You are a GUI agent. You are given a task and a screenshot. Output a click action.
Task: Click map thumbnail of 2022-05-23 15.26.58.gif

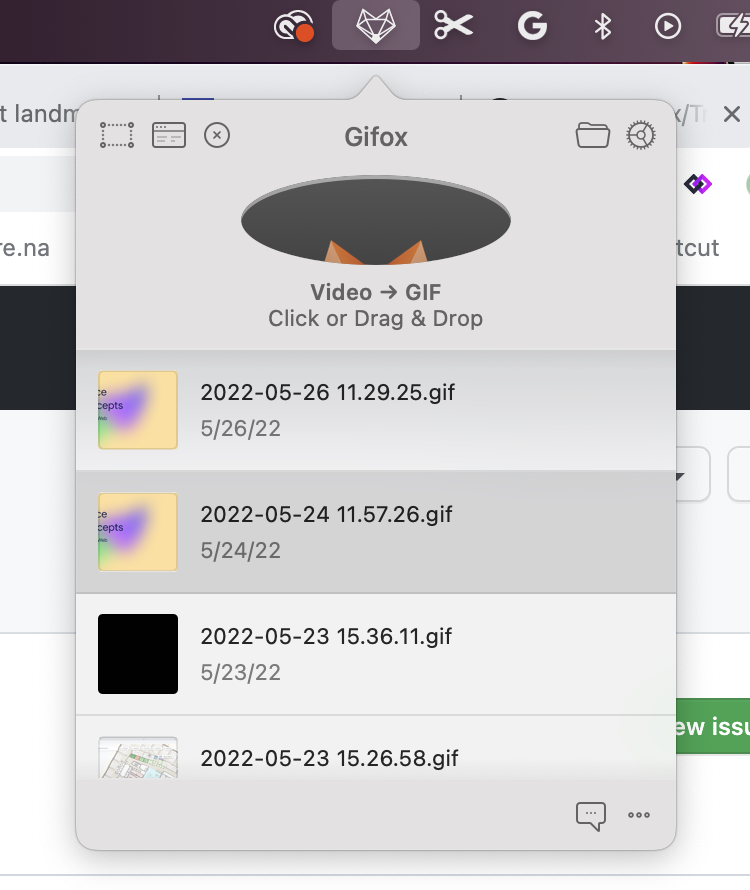coord(138,757)
